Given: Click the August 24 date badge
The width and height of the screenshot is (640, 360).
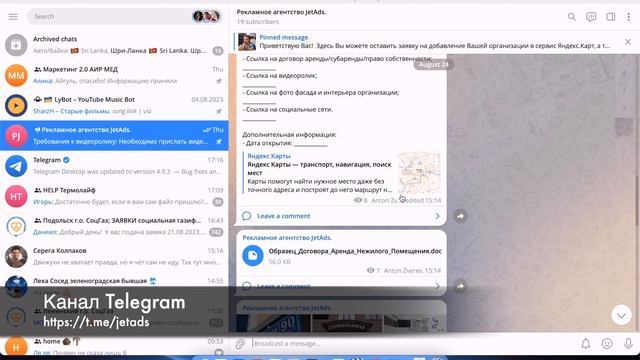Looking at the screenshot, I should click(433, 64).
